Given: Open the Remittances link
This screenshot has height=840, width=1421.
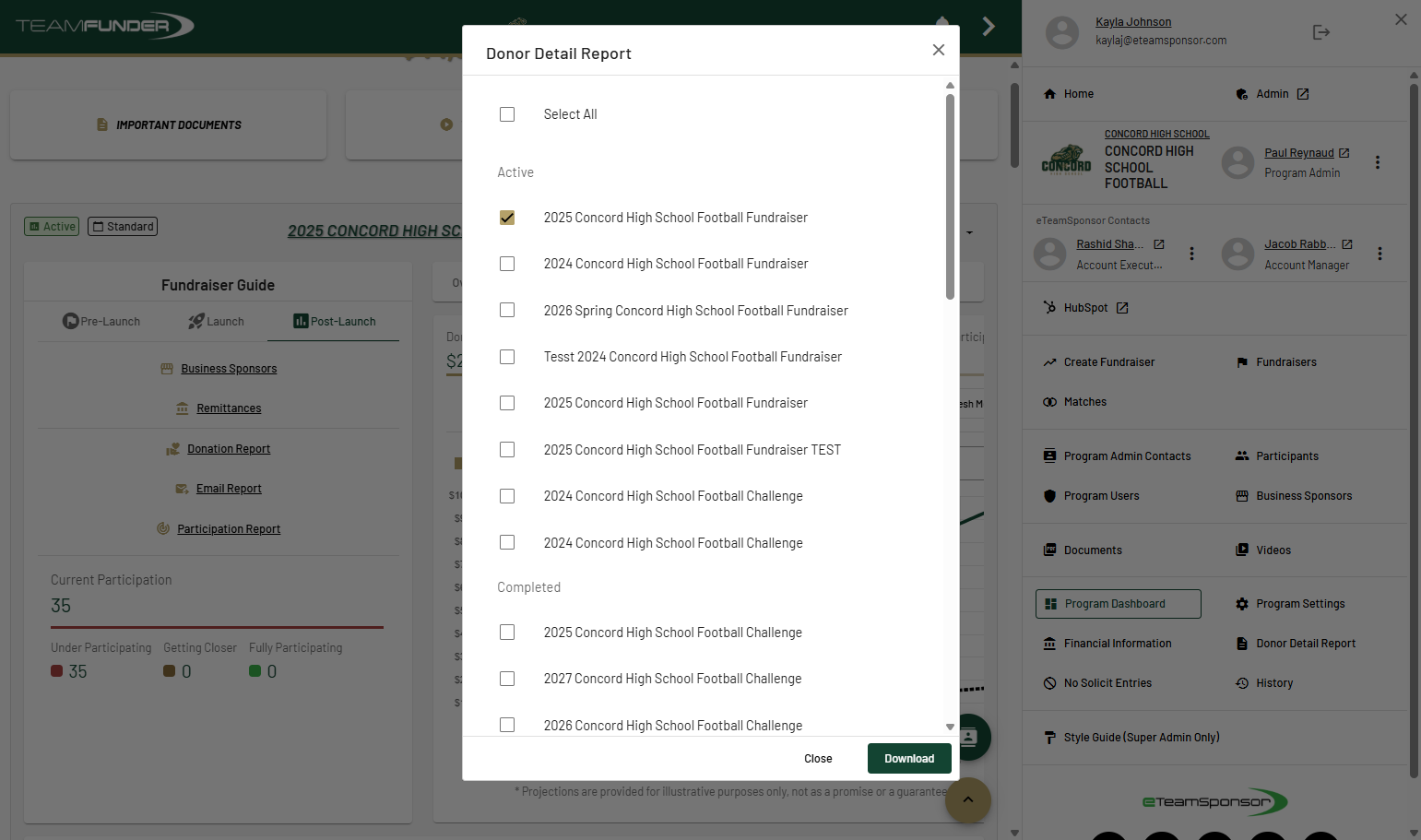Looking at the screenshot, I should 229,408.
